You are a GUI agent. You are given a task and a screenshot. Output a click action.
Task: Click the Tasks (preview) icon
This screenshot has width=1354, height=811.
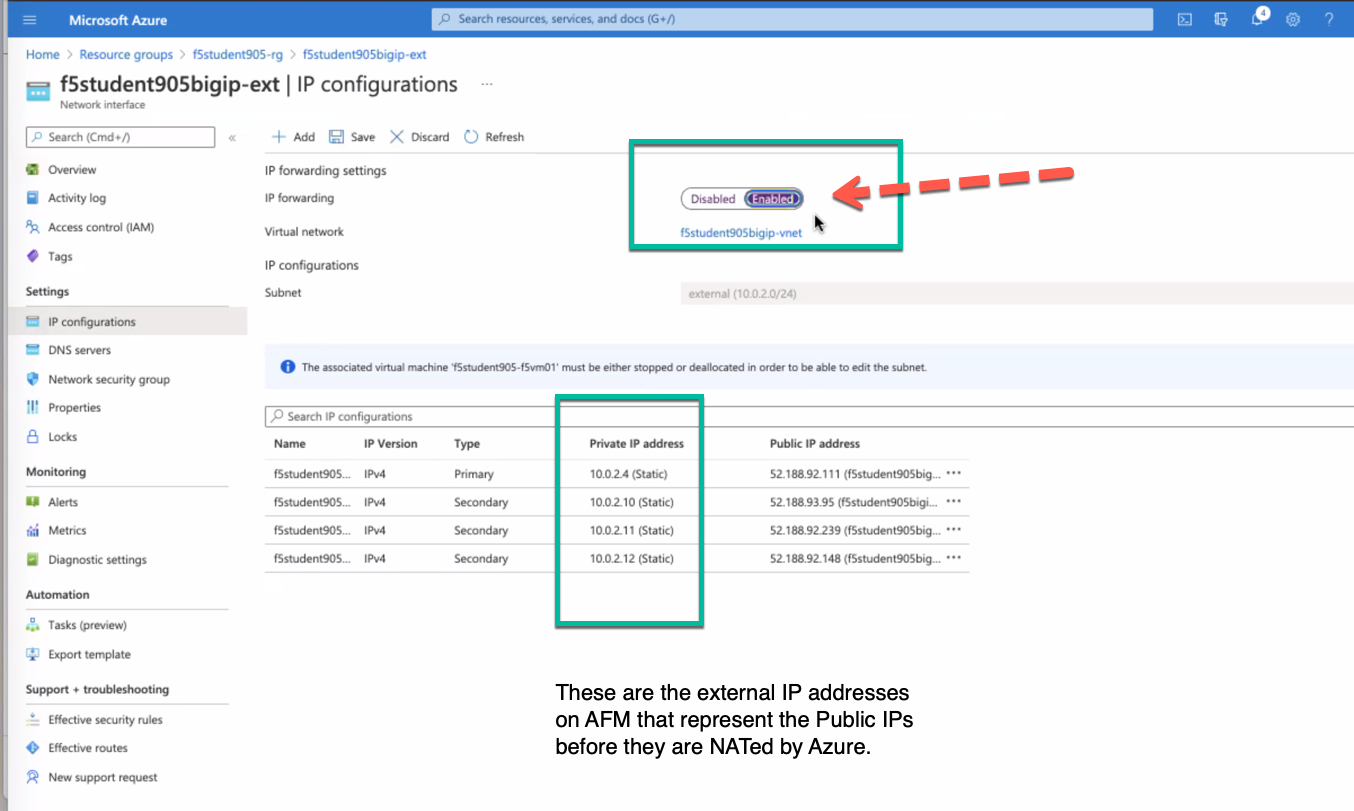point(33,625)
